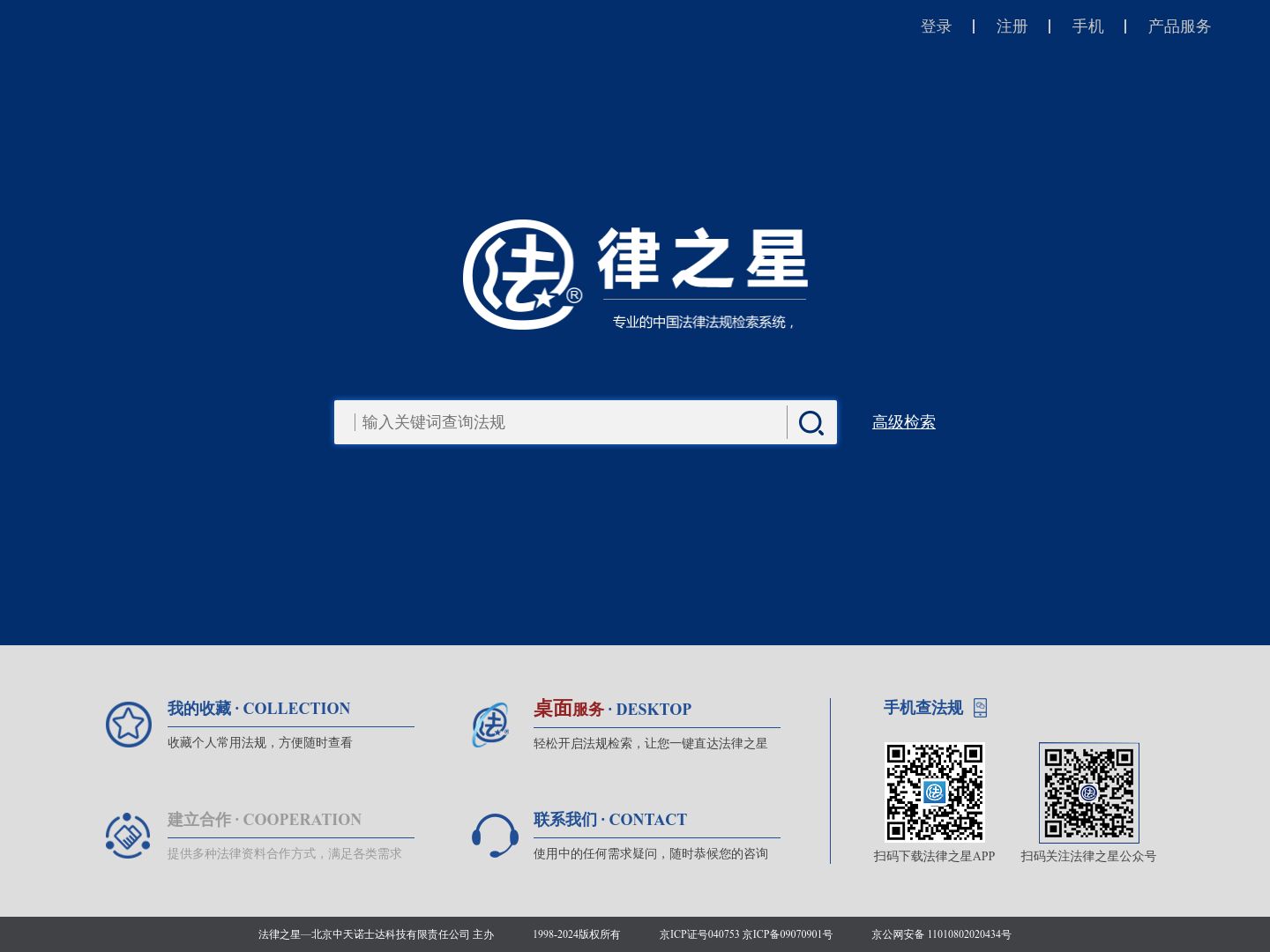Open the 产品服务 menu item
Screen dimensions: 1270x952
tap(1180, 26)
